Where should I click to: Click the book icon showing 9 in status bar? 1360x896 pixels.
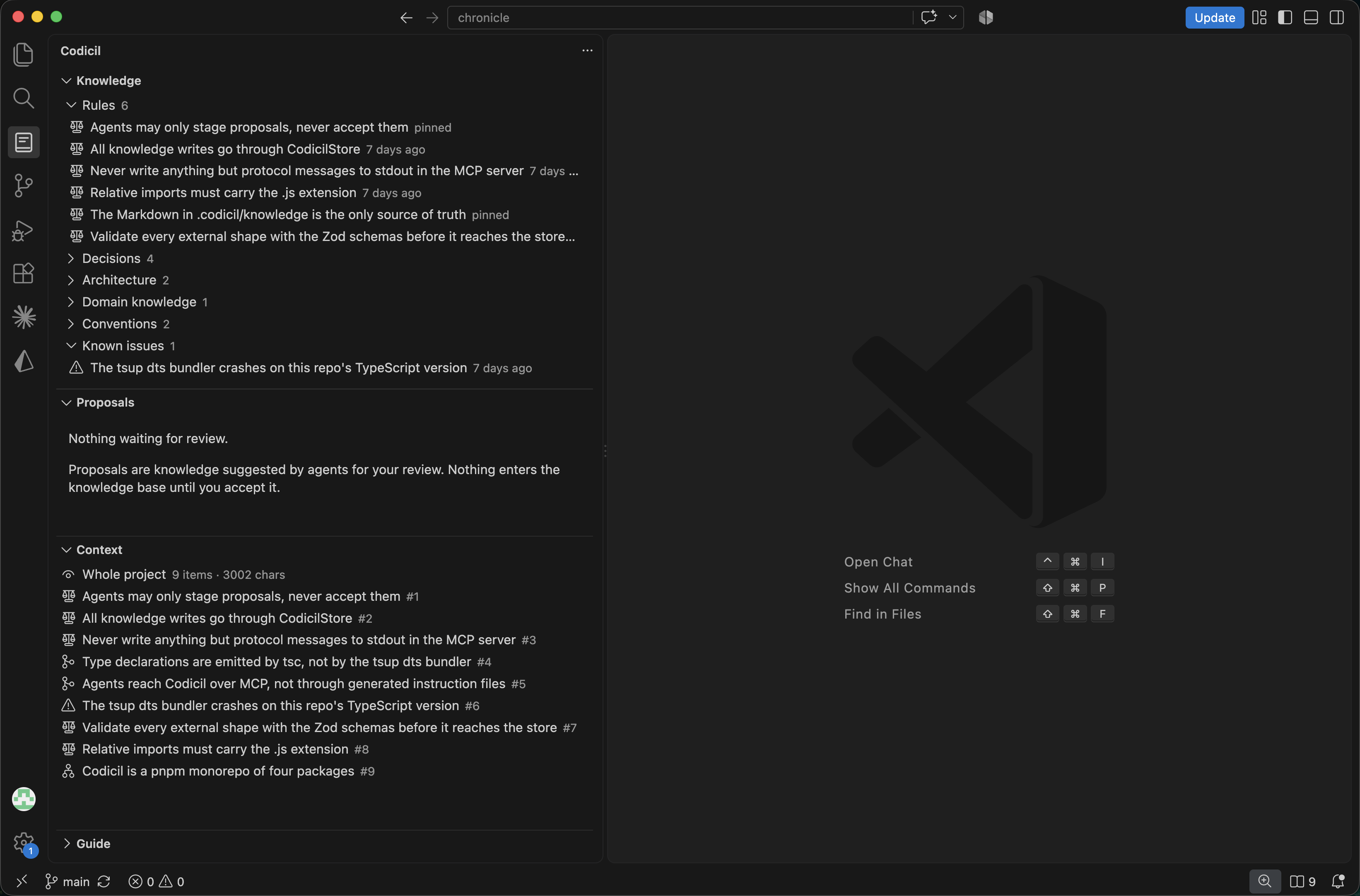click(1302, 882)
